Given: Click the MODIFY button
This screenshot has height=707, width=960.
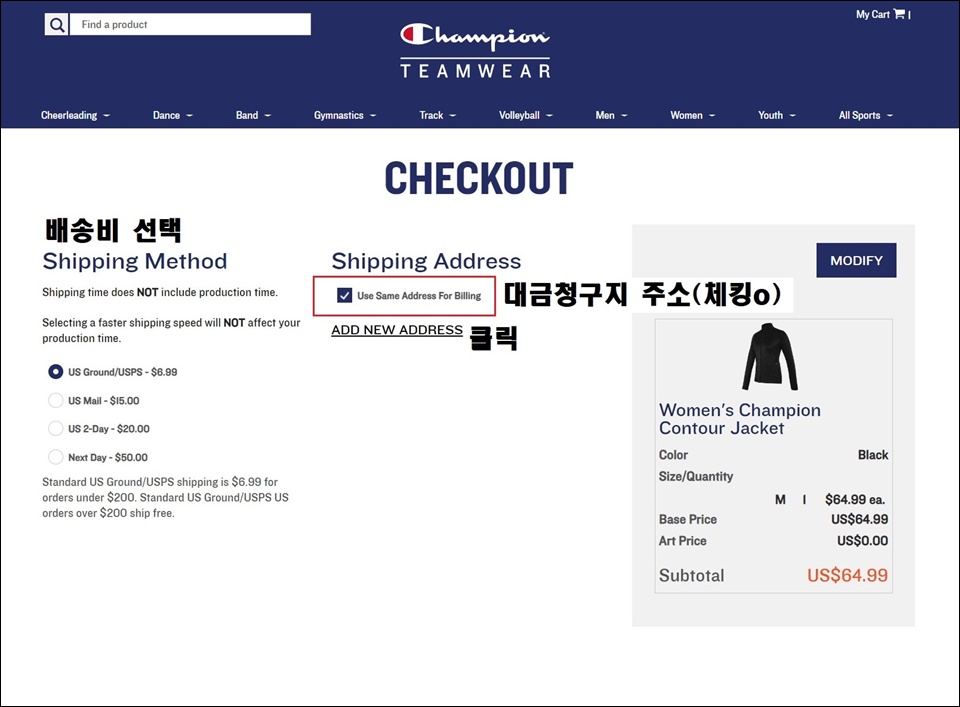Looking at the screenshot, I should tap(856, 260).
